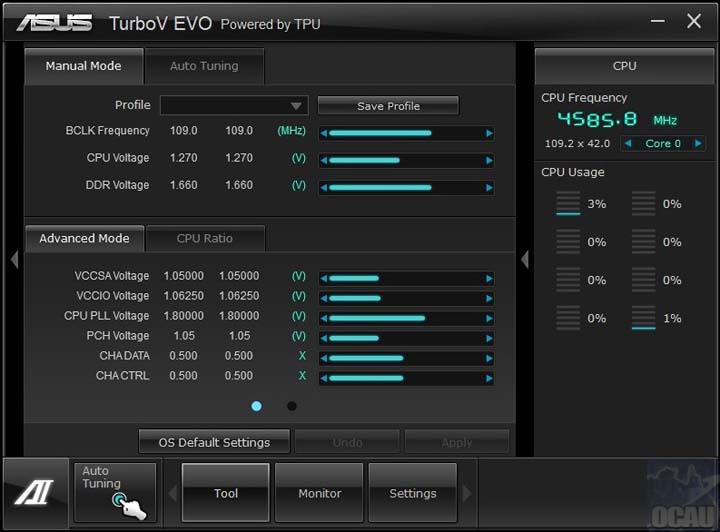Select the first advanced page dot
This screenshot has width=720, height=532.
tap(257, 406)
